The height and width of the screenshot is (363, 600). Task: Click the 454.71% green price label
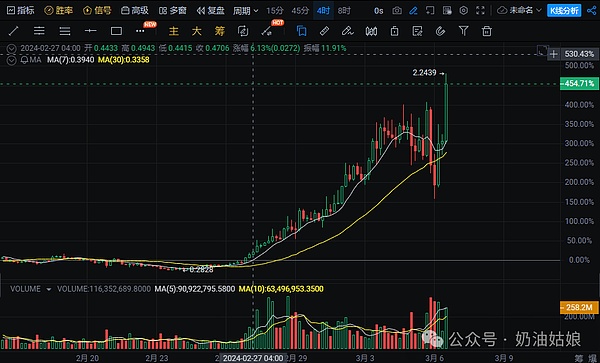(x=579, y=83)
